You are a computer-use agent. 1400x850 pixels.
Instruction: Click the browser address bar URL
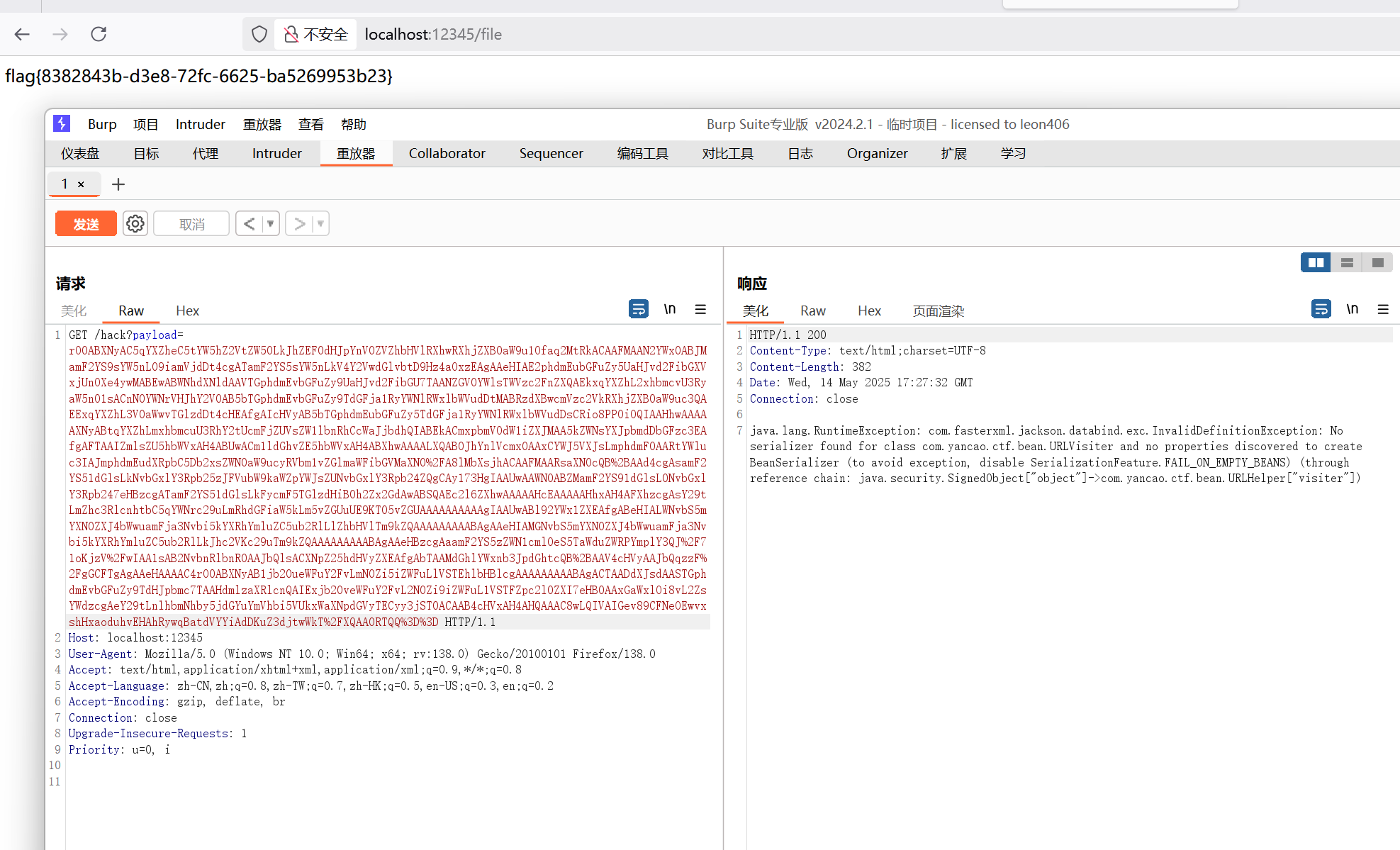pos(432,34)
